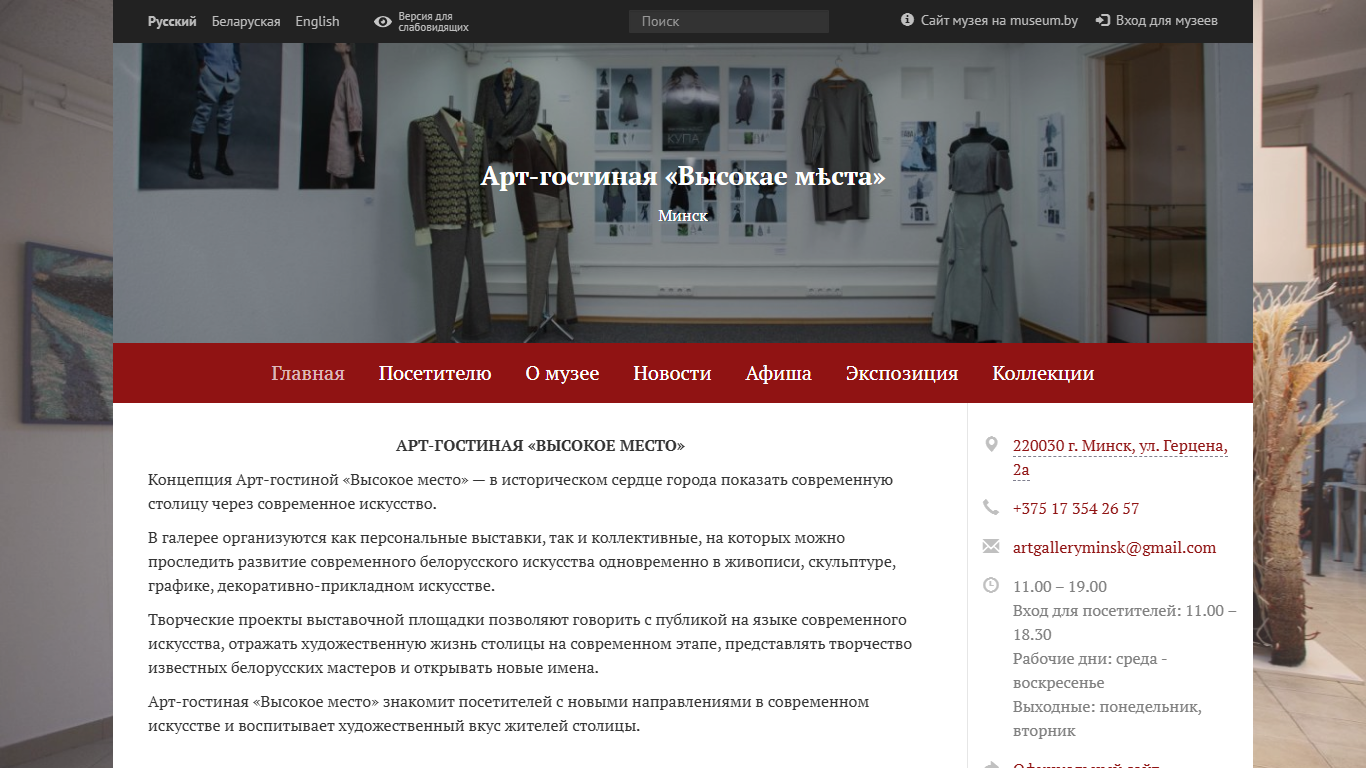Call phone number +375 17 354 26 57
Screen dimensions: 1366x768
[1076, 508]
